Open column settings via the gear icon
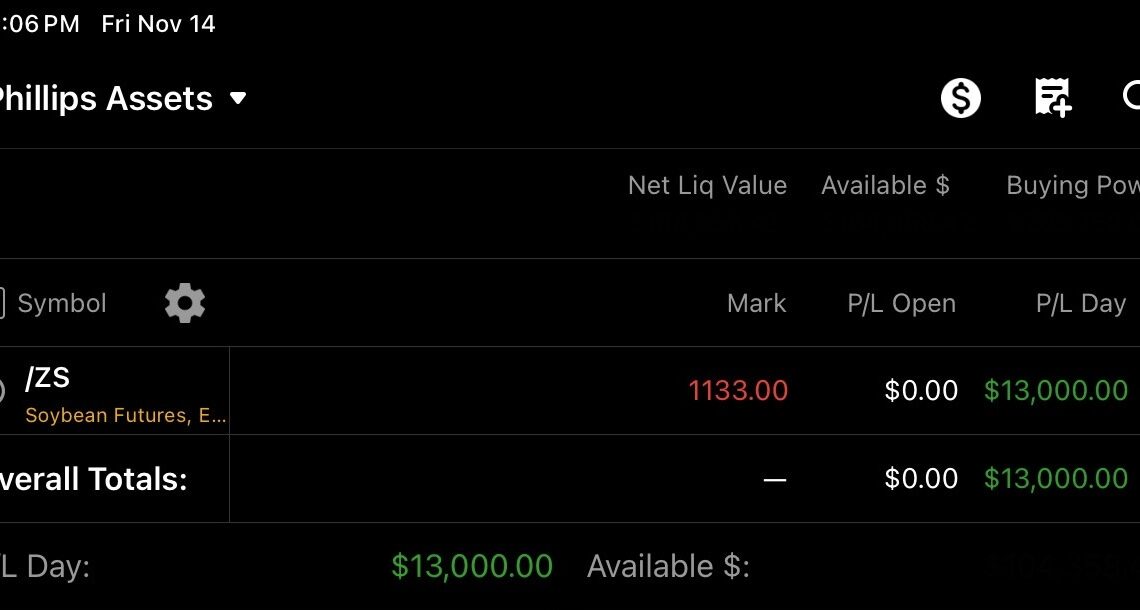The width and height of the screenshot is (1140, 610). click(184, 302)
